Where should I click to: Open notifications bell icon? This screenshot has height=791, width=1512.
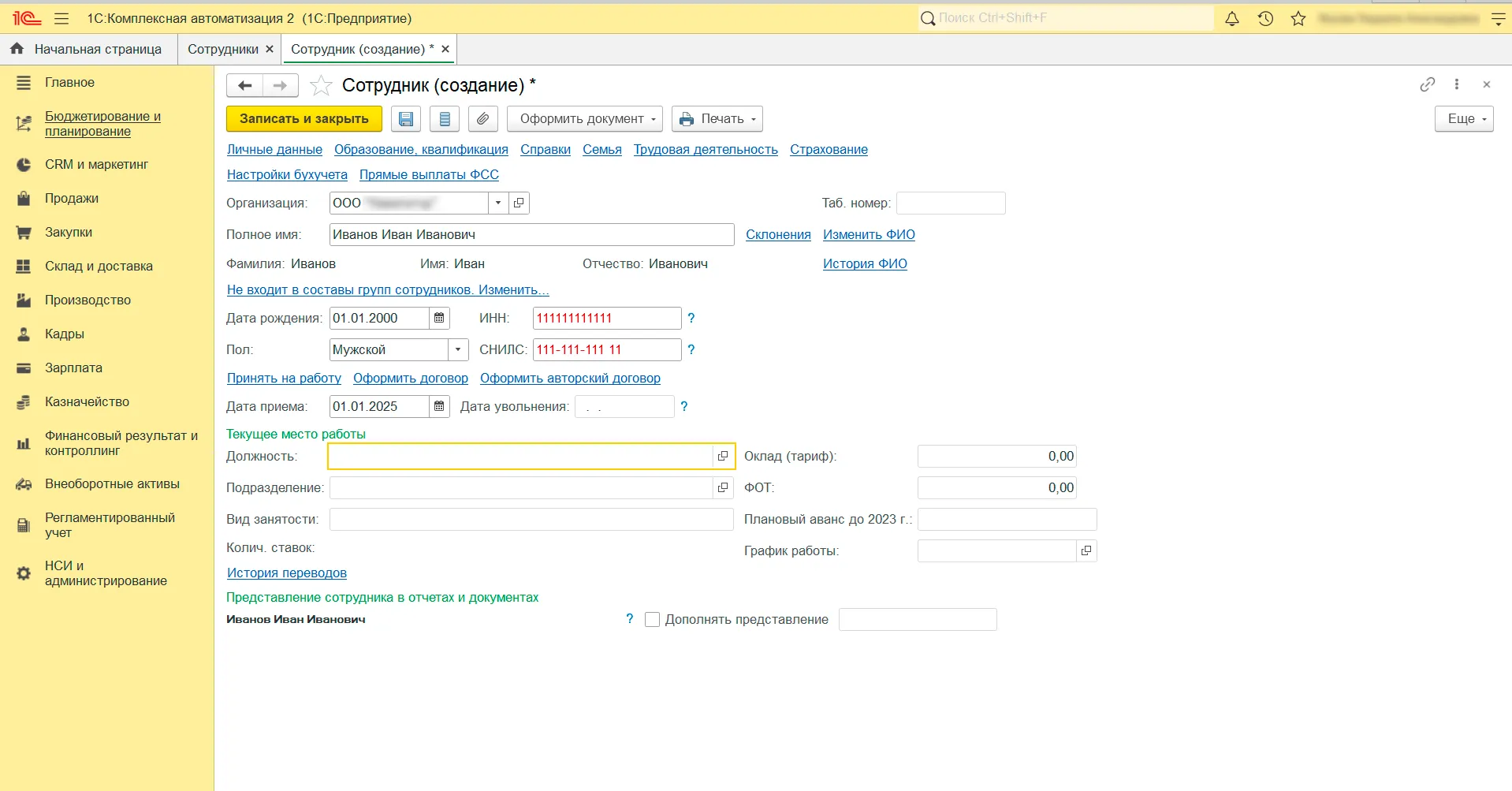tap(1232, 18)
